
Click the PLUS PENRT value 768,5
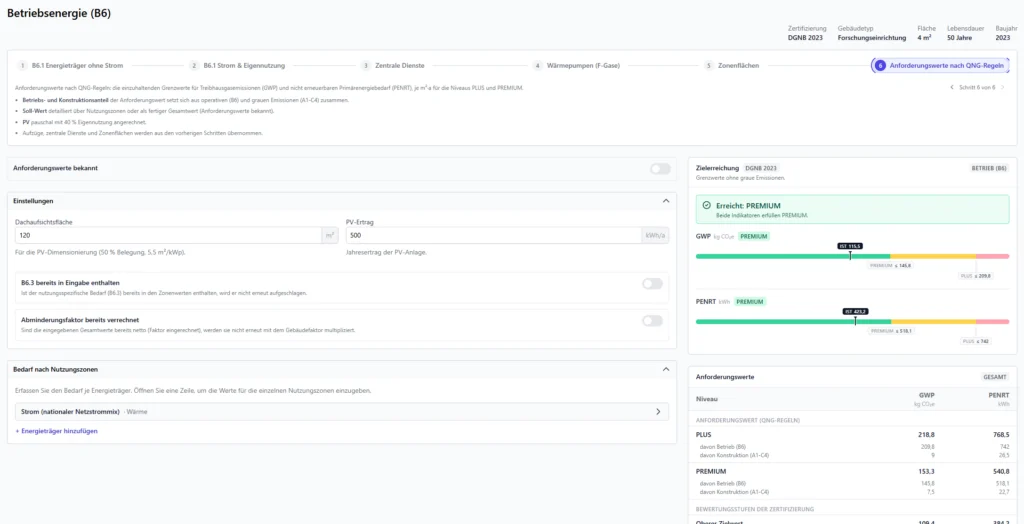tap(999, 434)
